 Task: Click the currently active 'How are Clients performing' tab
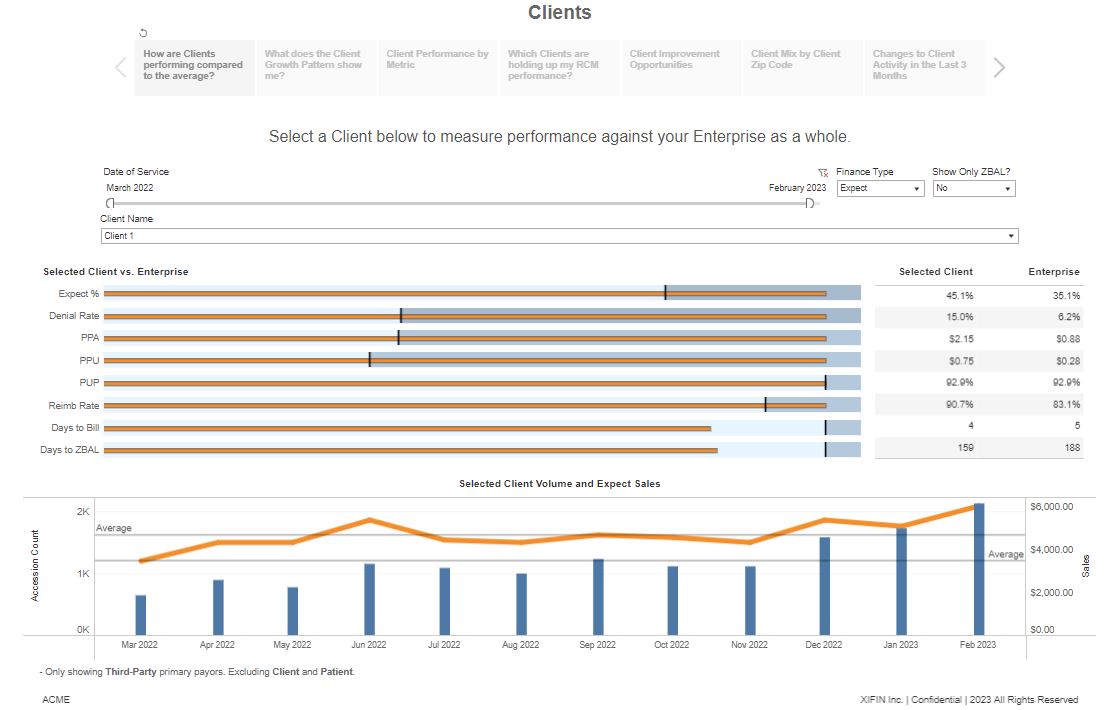[194, 67]
